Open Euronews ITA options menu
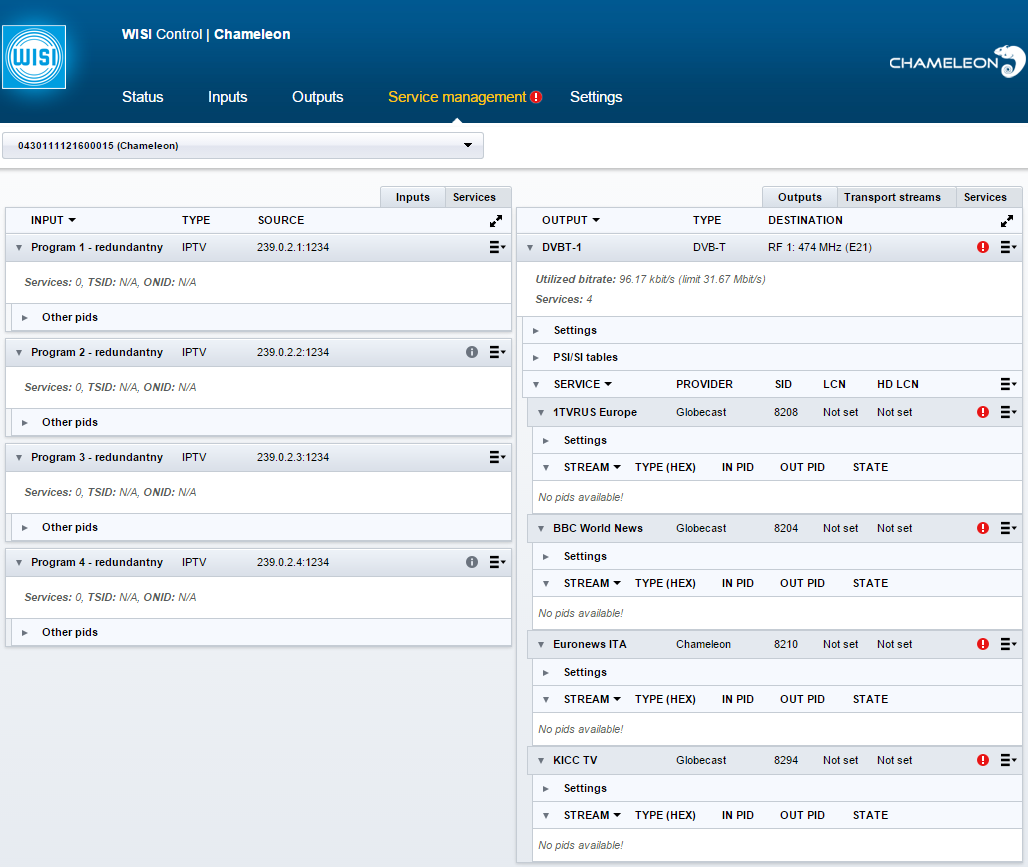 click(x=1008, y=644)
